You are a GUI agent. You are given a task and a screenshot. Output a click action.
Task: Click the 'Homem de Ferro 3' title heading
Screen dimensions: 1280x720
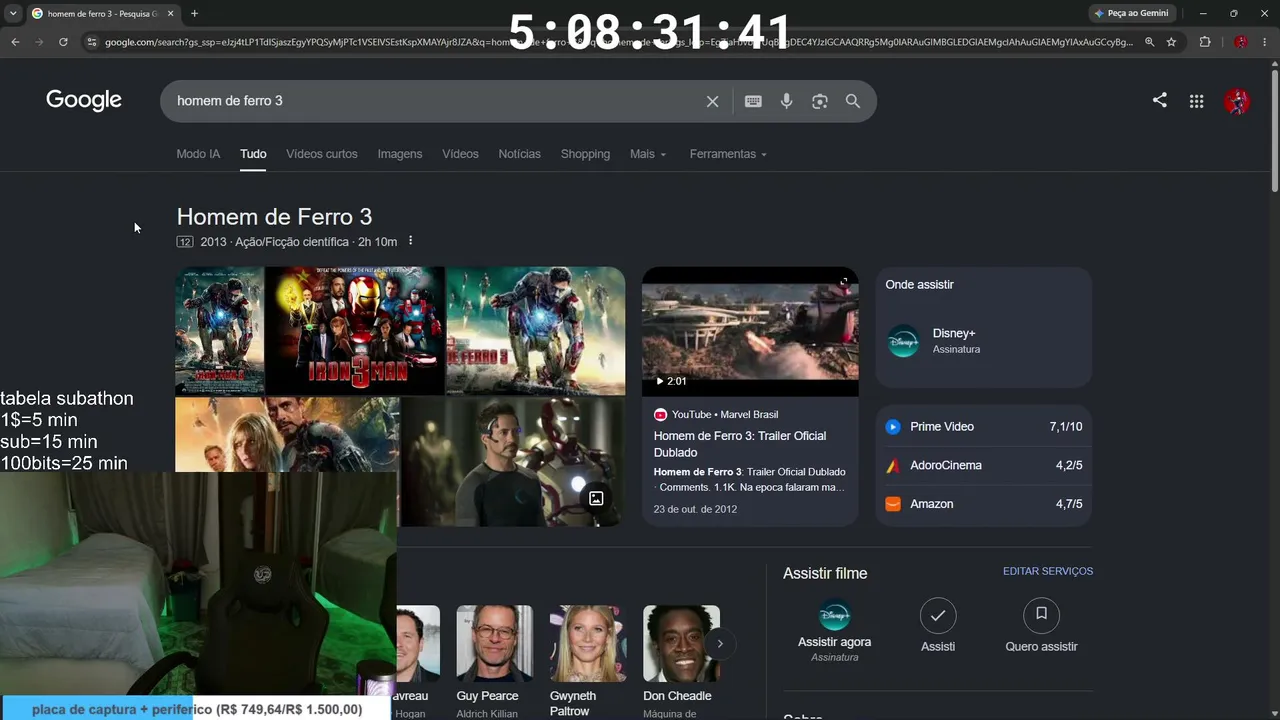click(274, 217)
